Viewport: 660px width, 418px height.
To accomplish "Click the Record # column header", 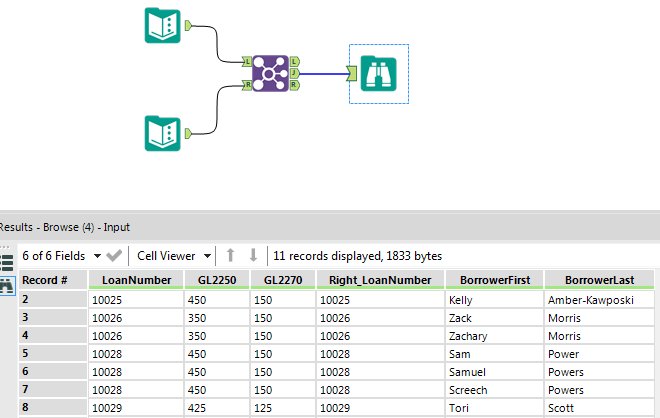I will (x=53, y=280).
